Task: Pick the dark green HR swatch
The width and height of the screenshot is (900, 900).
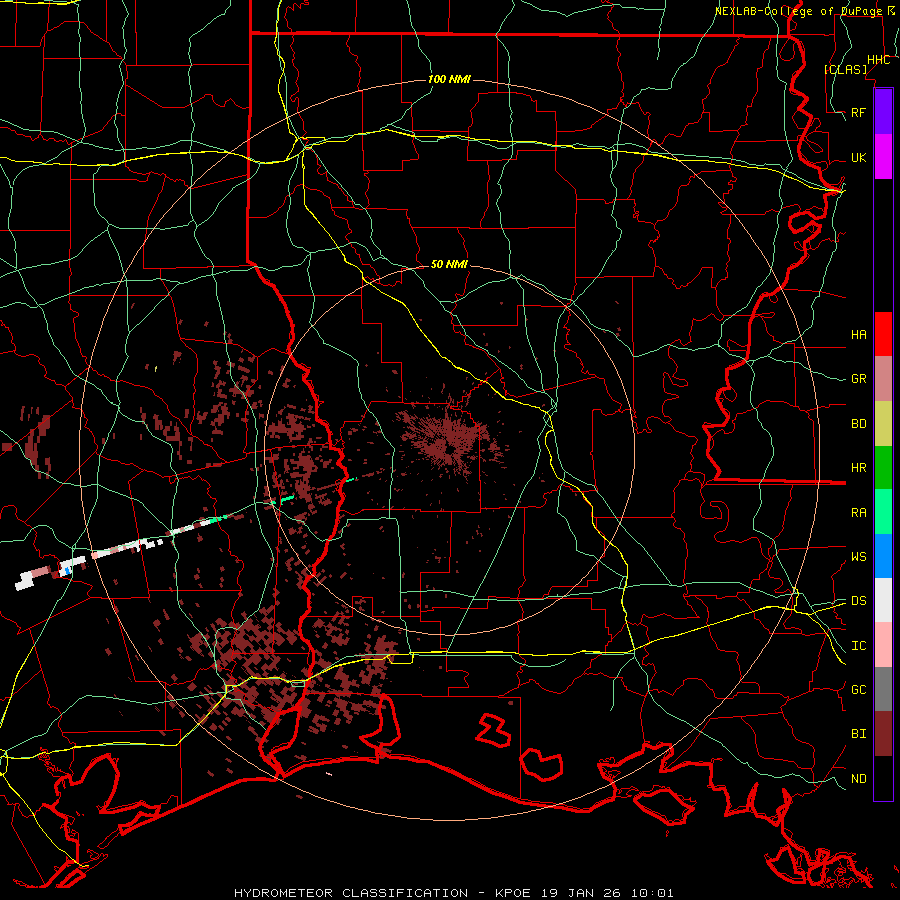Action: coord(883,467)
